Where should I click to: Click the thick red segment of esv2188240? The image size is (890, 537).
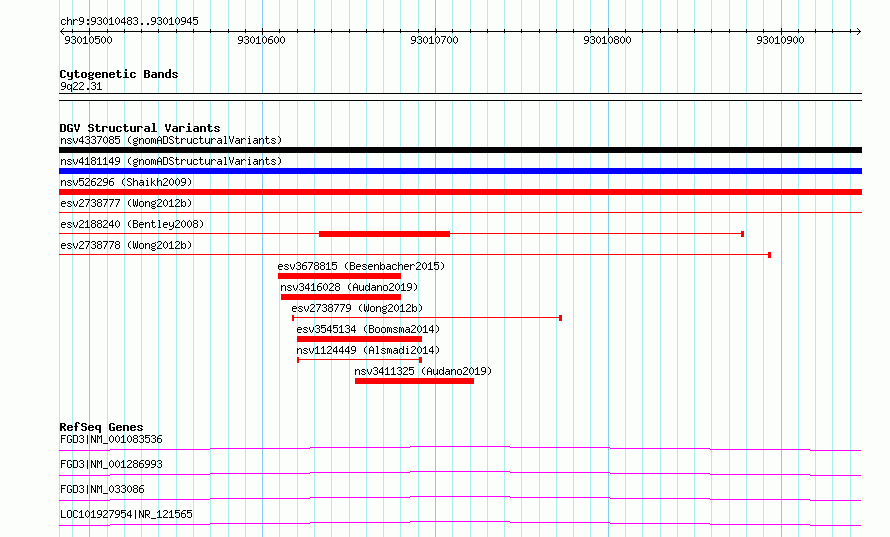[384, 234]
